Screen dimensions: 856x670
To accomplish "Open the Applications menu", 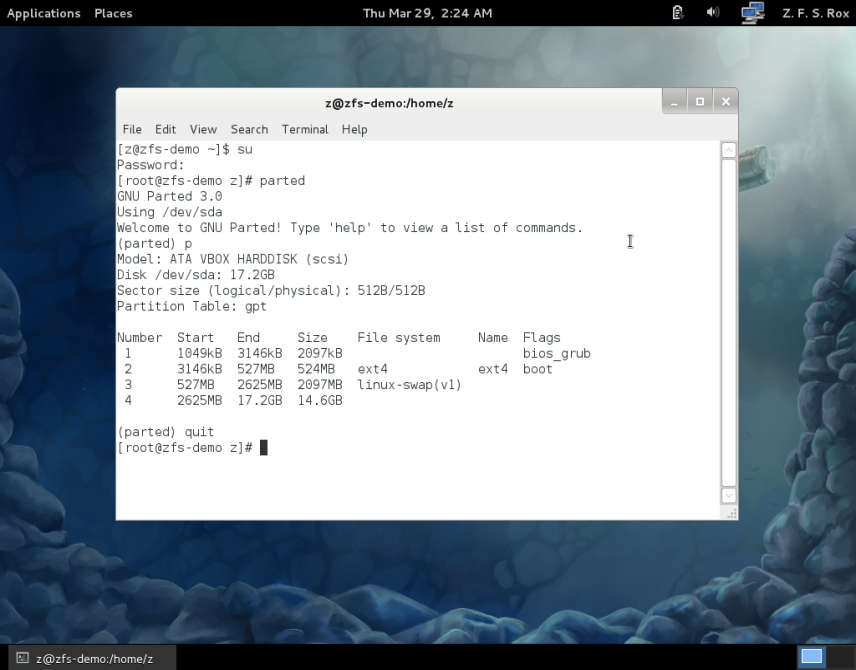I will point(43,13).
